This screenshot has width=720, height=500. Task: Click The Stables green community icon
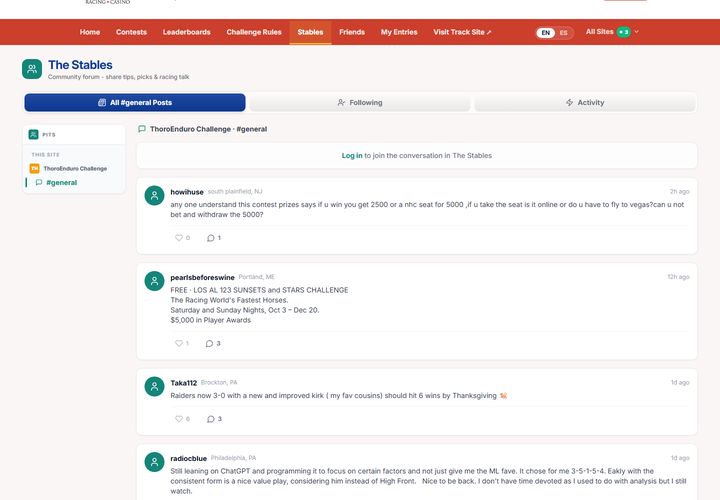[32, 69]
